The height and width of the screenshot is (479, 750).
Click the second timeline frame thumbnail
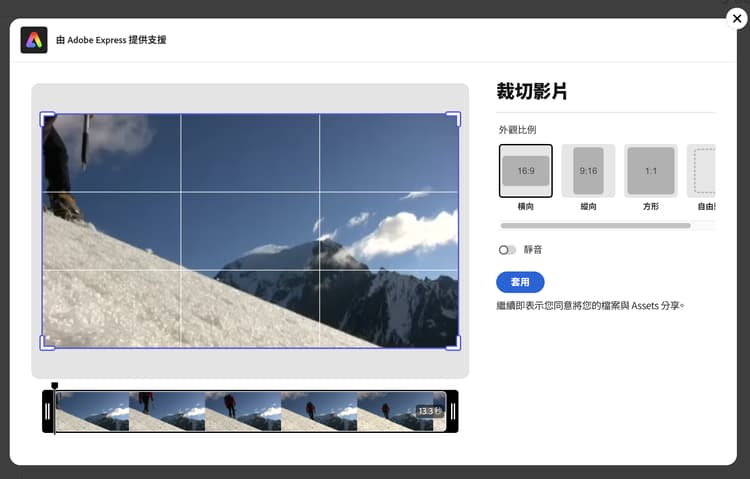point(167,412)
